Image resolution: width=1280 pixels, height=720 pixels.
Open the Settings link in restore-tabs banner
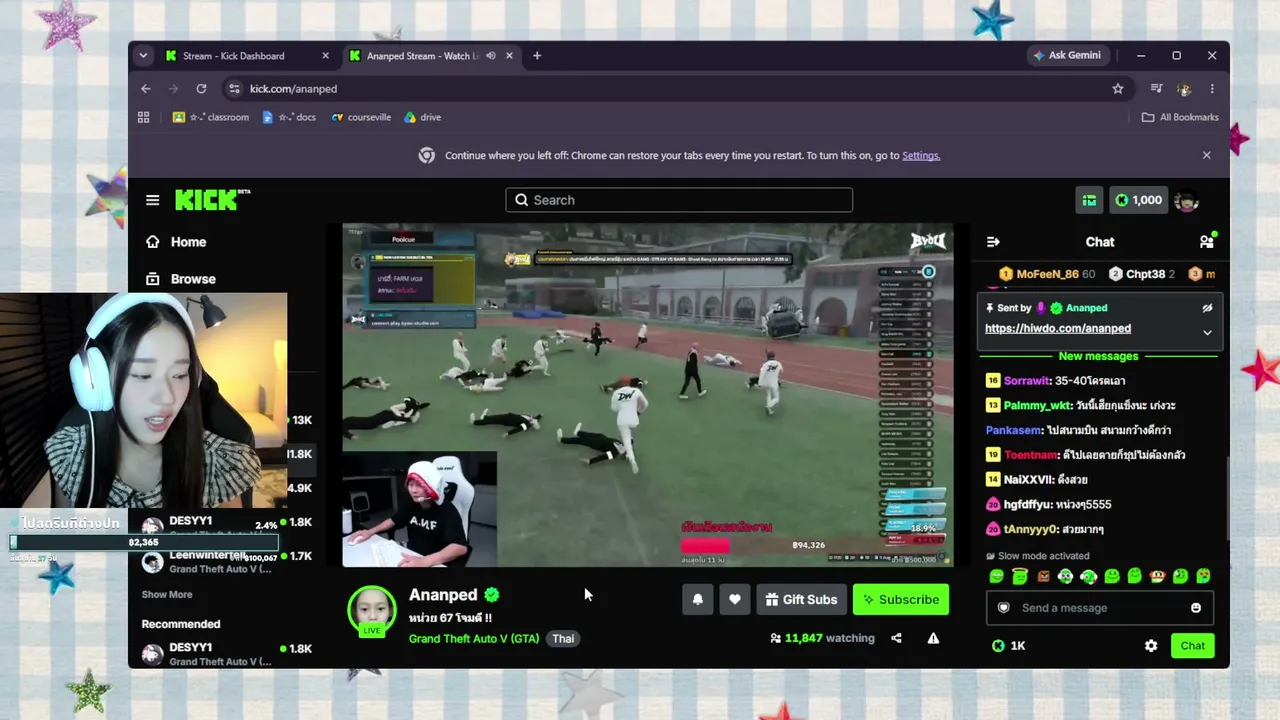pyautogui.click(x=920, y=156)
